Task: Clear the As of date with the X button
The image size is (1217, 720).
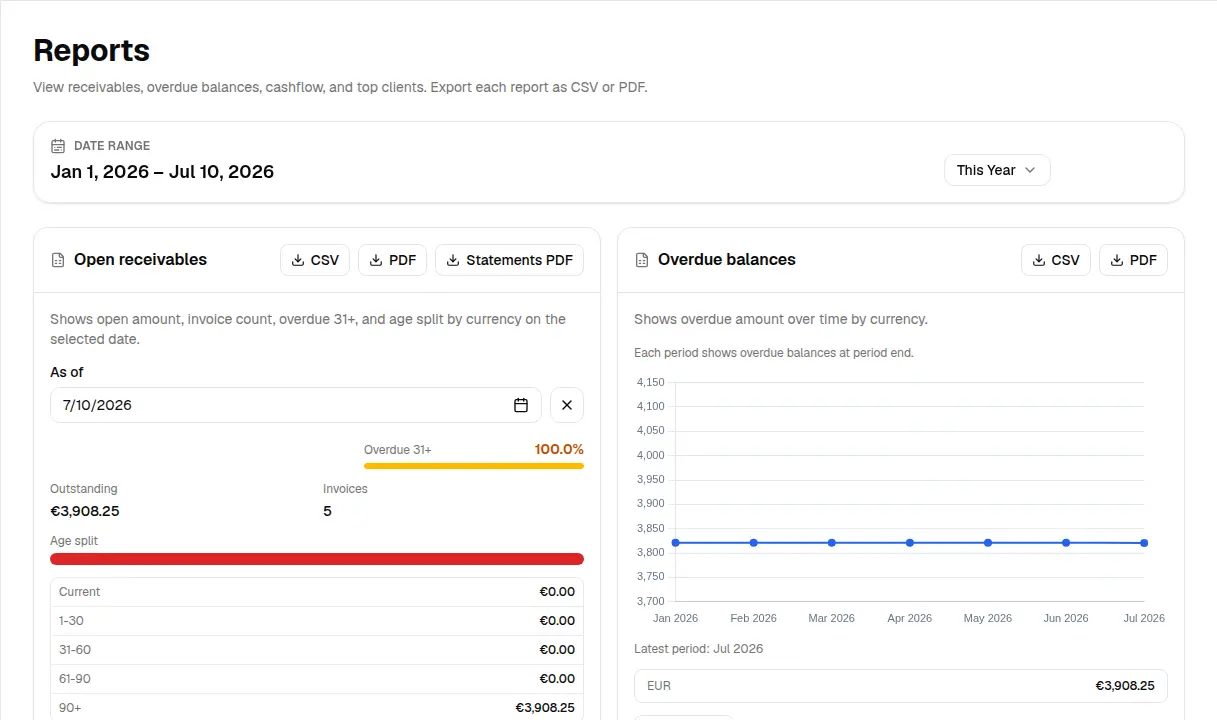Action: tap(567, 405)
